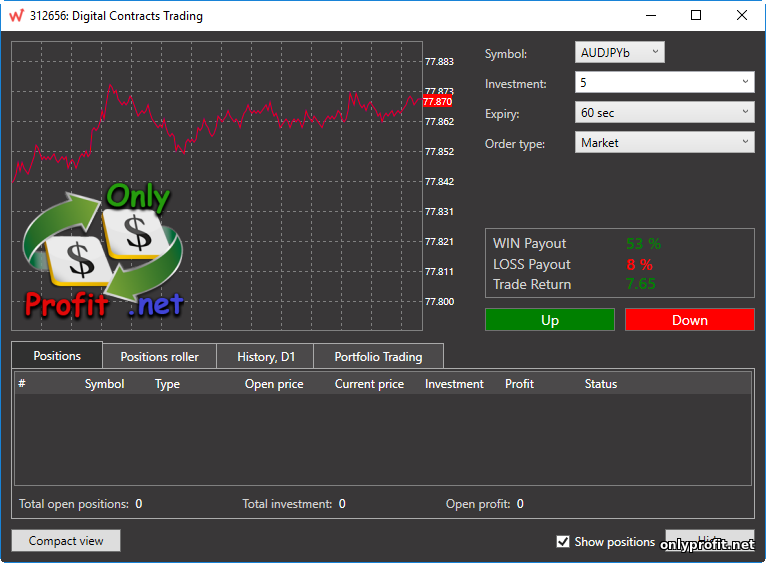Click the Profit column header

pos(519,384)
